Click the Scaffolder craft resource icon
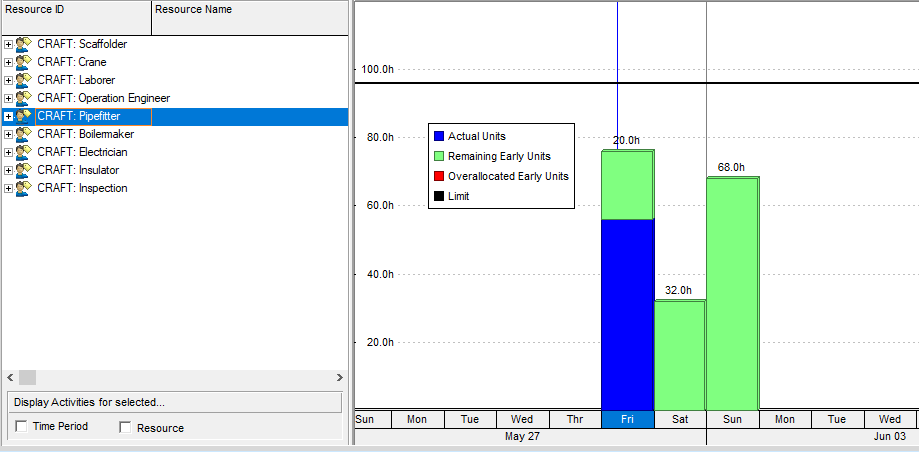The width and height of the screenshot is (919, 452). pyautogui.click(x=24, y=44)
